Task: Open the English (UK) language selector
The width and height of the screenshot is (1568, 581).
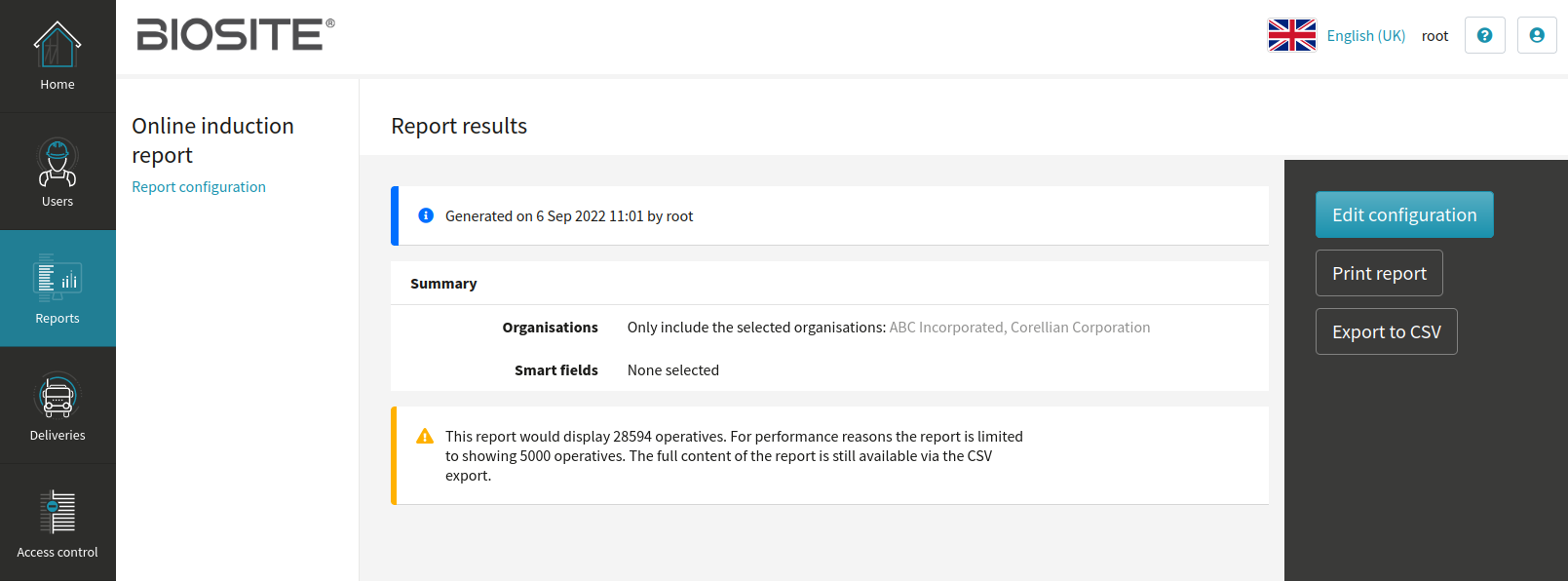Action: (1365, 35)
